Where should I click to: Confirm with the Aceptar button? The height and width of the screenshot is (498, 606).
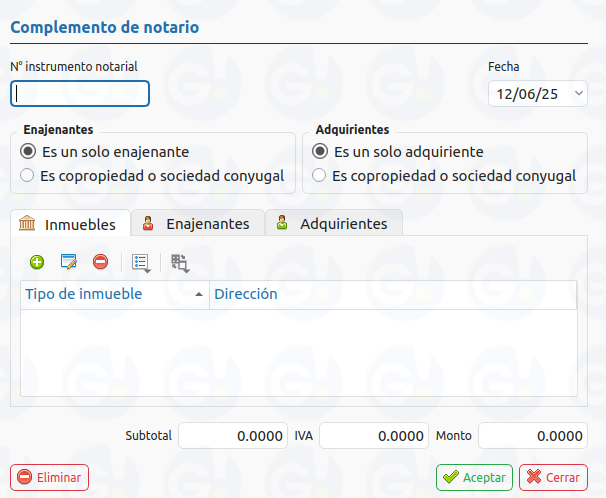click(x=474, y=478)
